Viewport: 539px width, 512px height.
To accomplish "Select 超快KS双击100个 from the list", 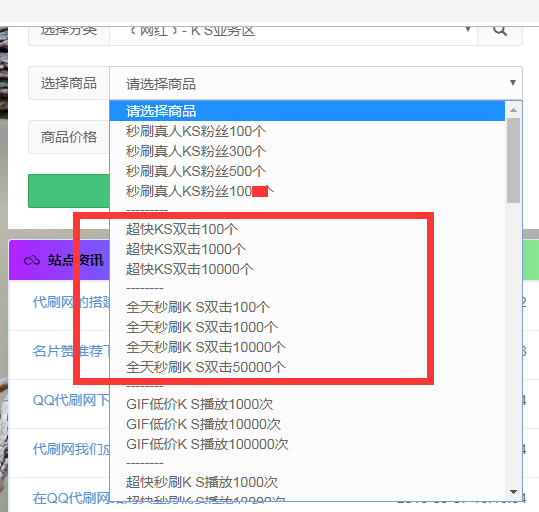I will pos(307,229).
